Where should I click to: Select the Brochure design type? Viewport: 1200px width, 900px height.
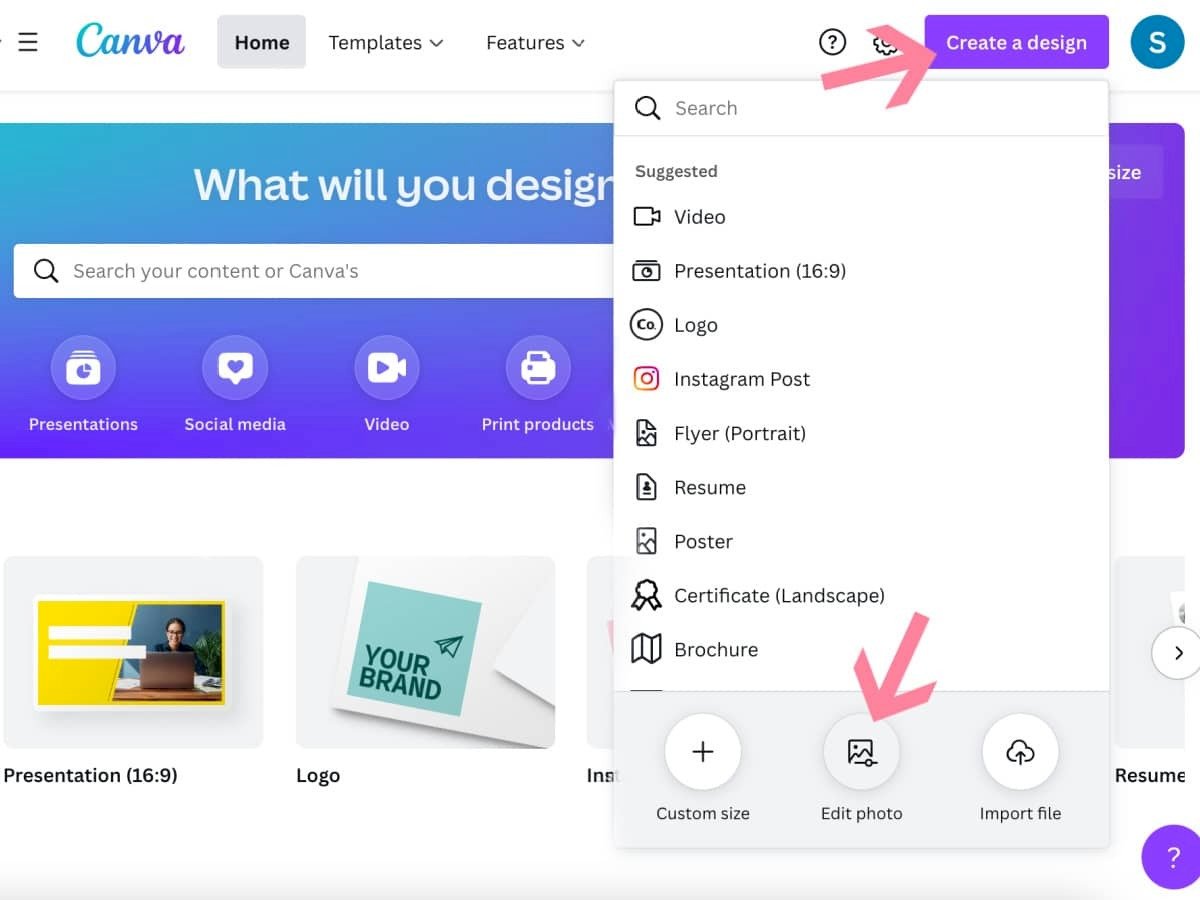(717, 649)
